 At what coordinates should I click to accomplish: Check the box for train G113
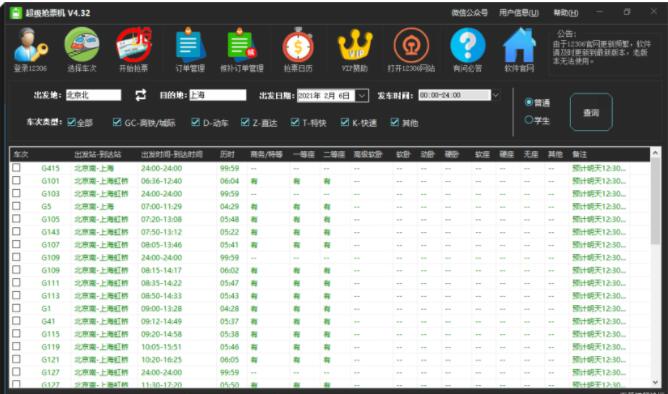tap(16, 296)
